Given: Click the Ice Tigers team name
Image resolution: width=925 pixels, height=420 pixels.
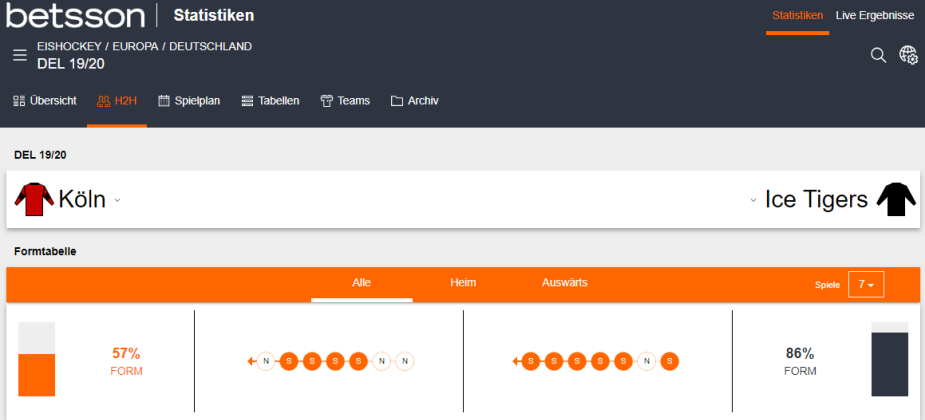Looking at the screenshot, I should [816, 199].
